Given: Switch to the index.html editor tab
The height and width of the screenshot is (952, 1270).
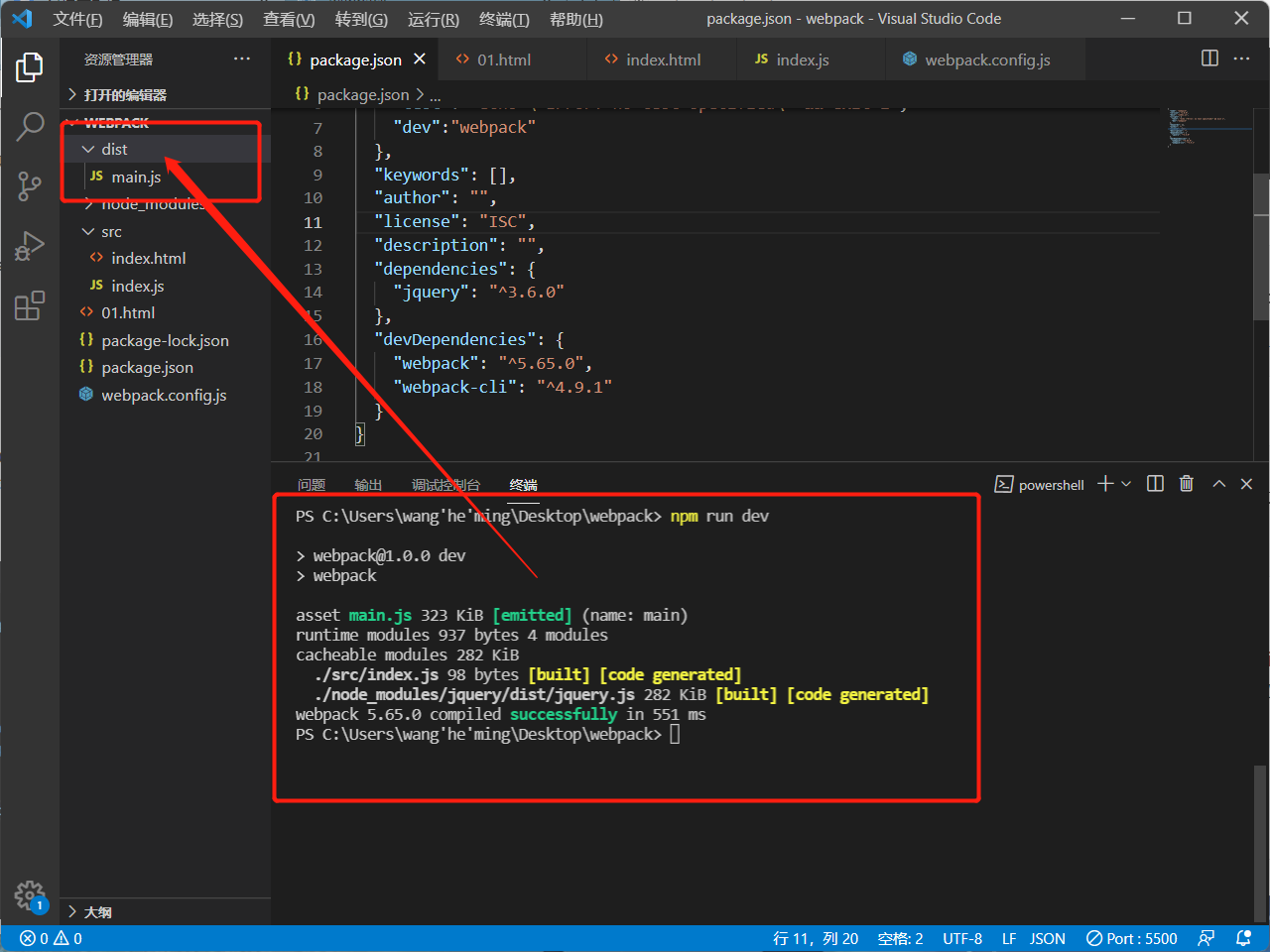Looking at the screenshot, I should (x=663, y=59).
